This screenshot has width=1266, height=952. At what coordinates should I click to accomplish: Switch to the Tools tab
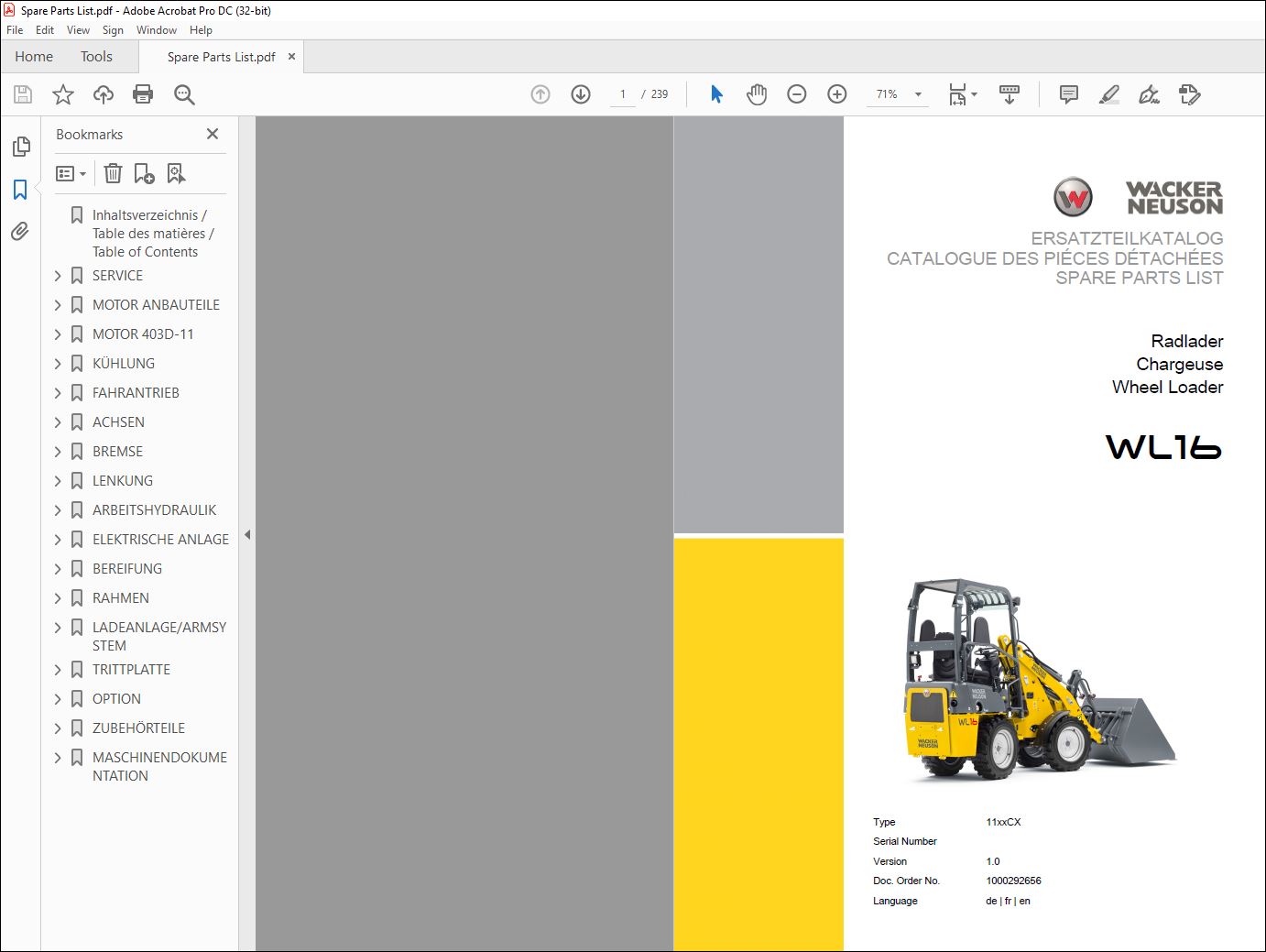tap(96, 57)
